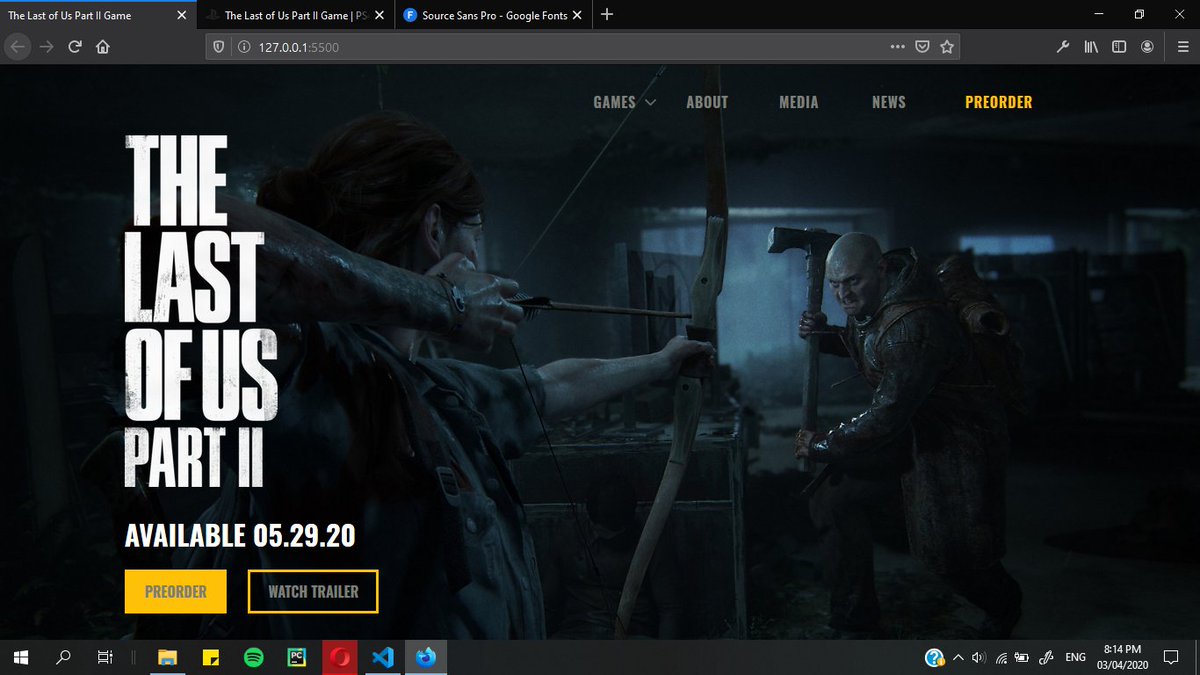This screenshot has width=1200, height=675.
Task: Switch the ENG input language indicator
Action: [x=1076, y=657]
